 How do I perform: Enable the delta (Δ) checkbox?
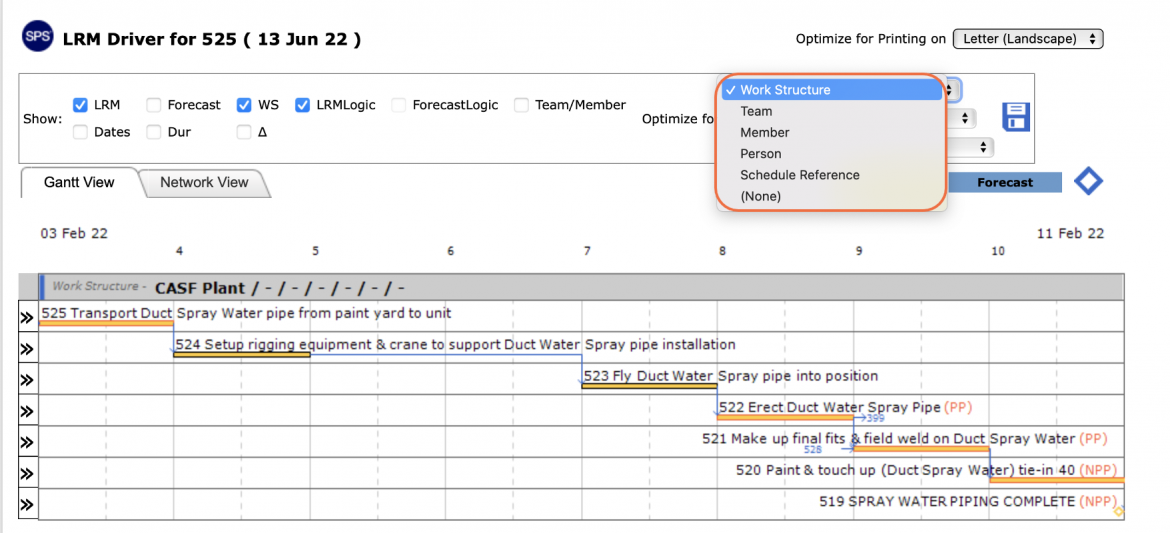point(244,132)
